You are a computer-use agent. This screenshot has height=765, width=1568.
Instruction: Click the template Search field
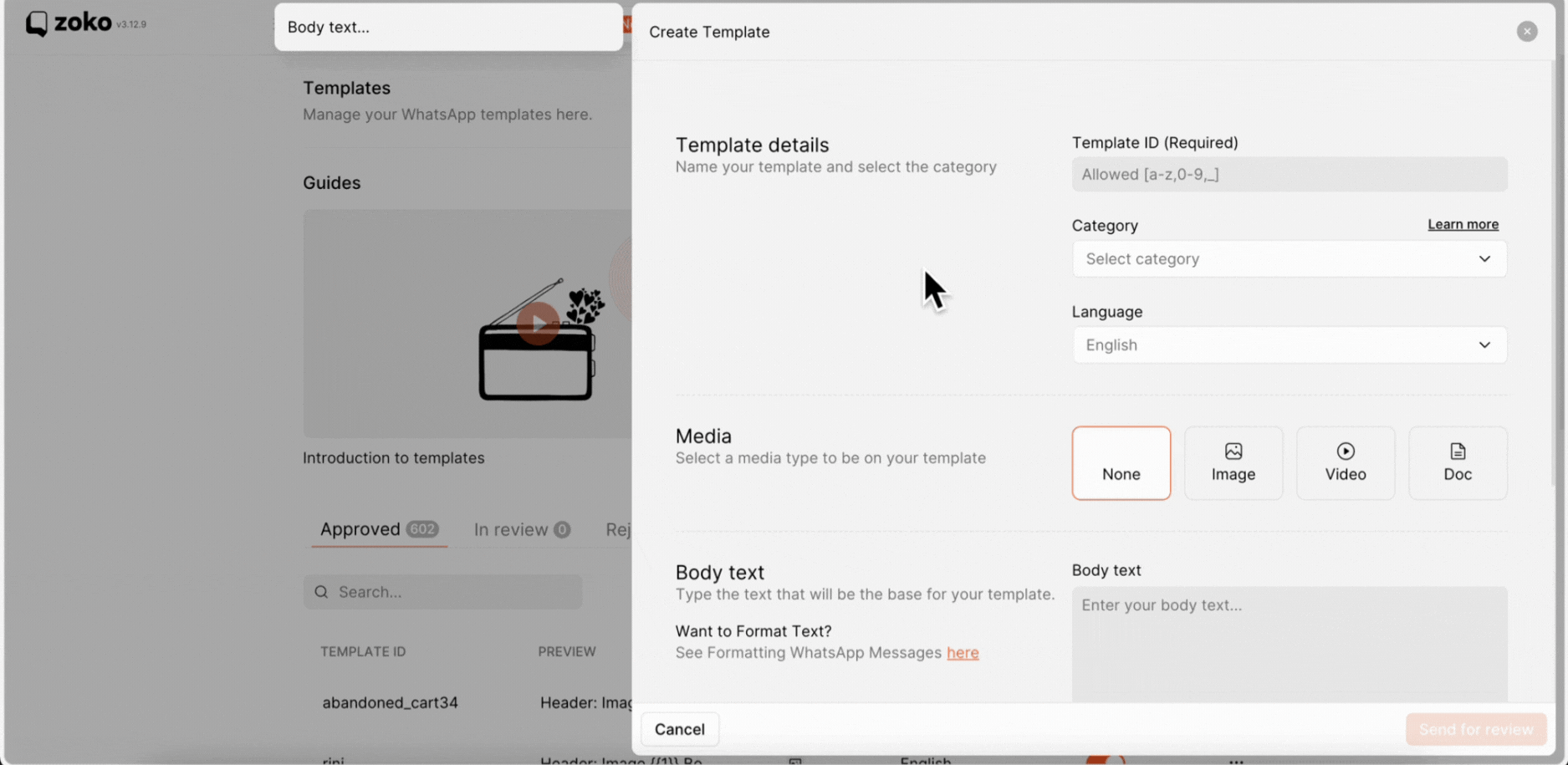coord(442,592)
